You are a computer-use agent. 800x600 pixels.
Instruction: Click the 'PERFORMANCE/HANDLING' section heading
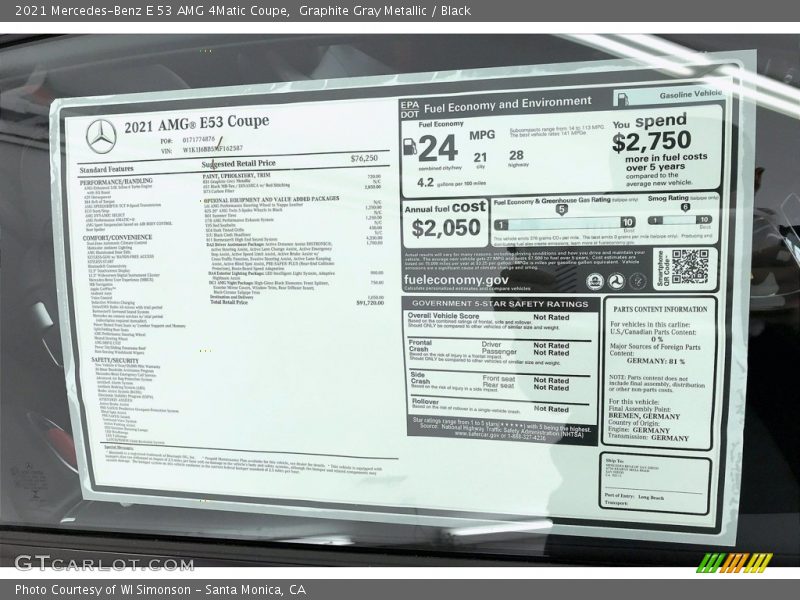(x=116, y=182)
